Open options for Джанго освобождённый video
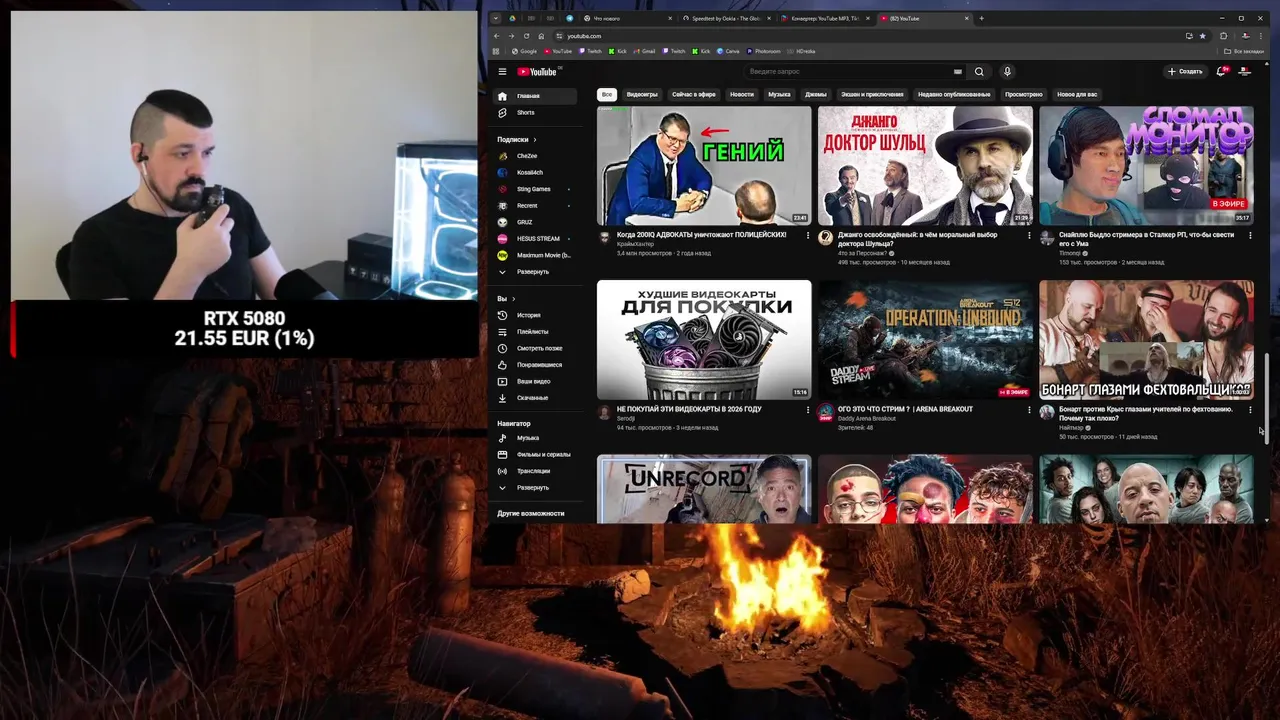1280x720 pixels. [x=1029, y=236]
